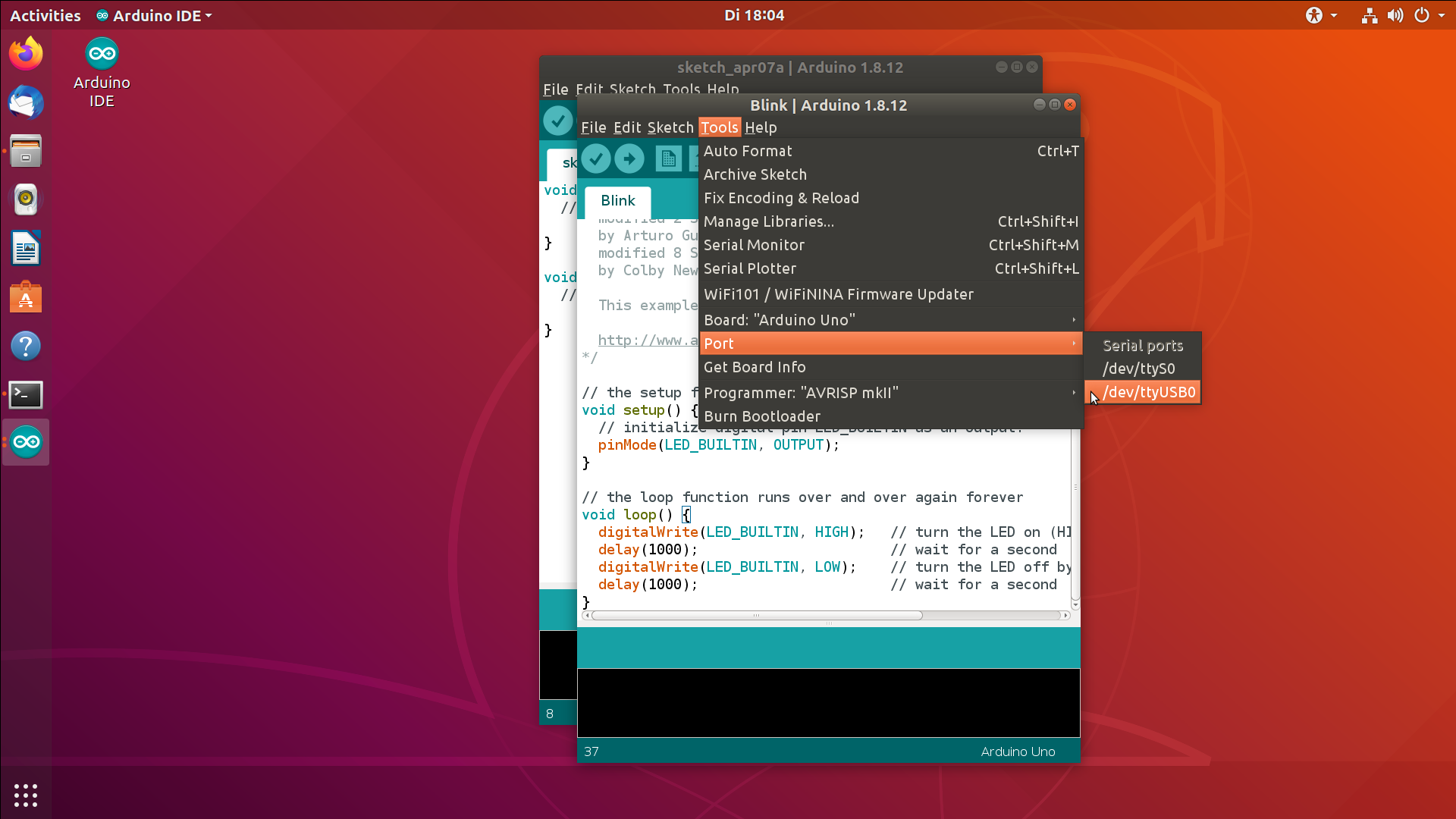Click the New sketch icon in Blink toolbar

click(668, 158)
